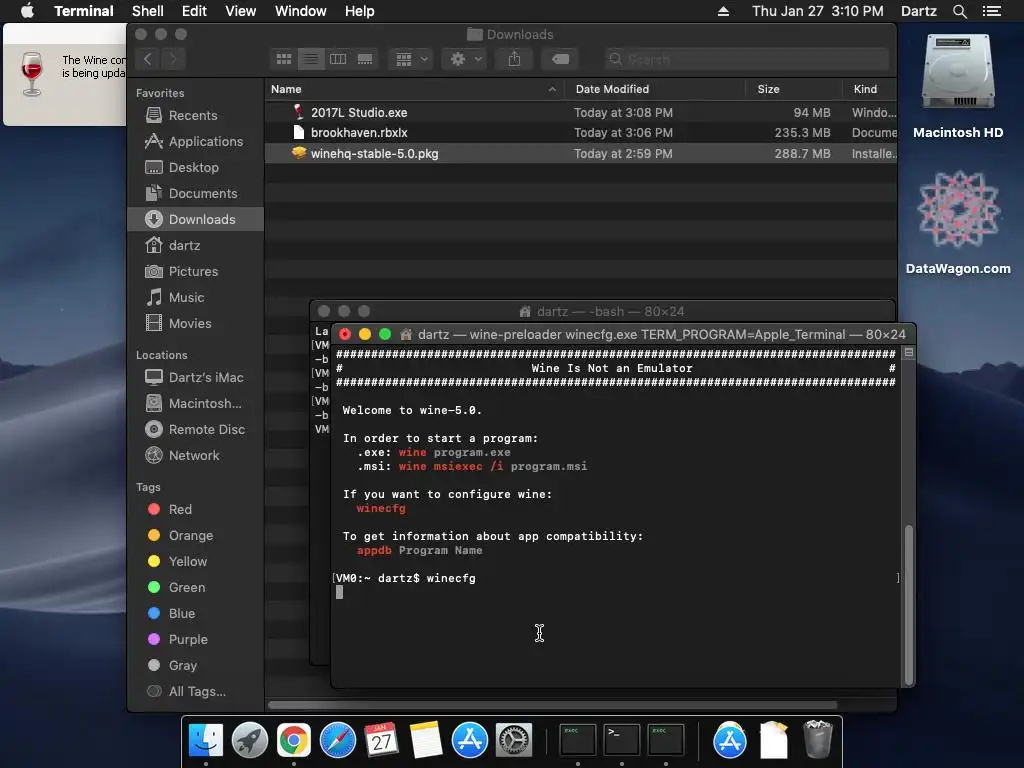Sort by Kind column header
Screen dimensions: 1024x768
869,89
